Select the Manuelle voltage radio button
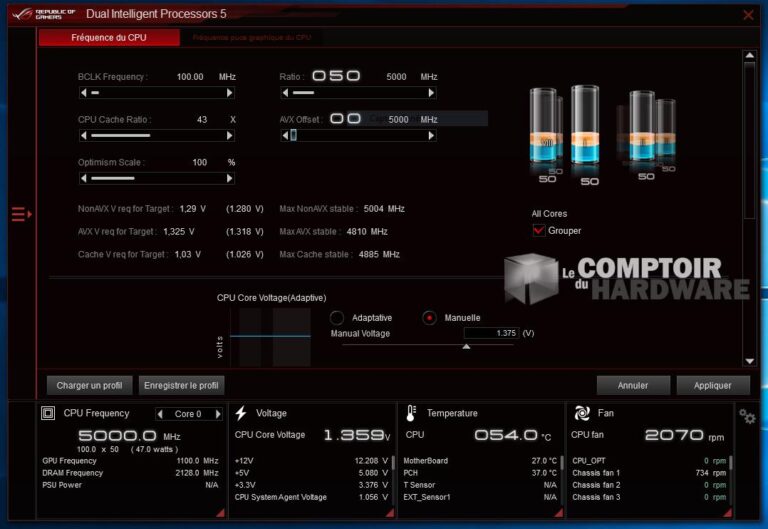The height and width of the screenshot is (529, 768). click(x=429, y=318)
